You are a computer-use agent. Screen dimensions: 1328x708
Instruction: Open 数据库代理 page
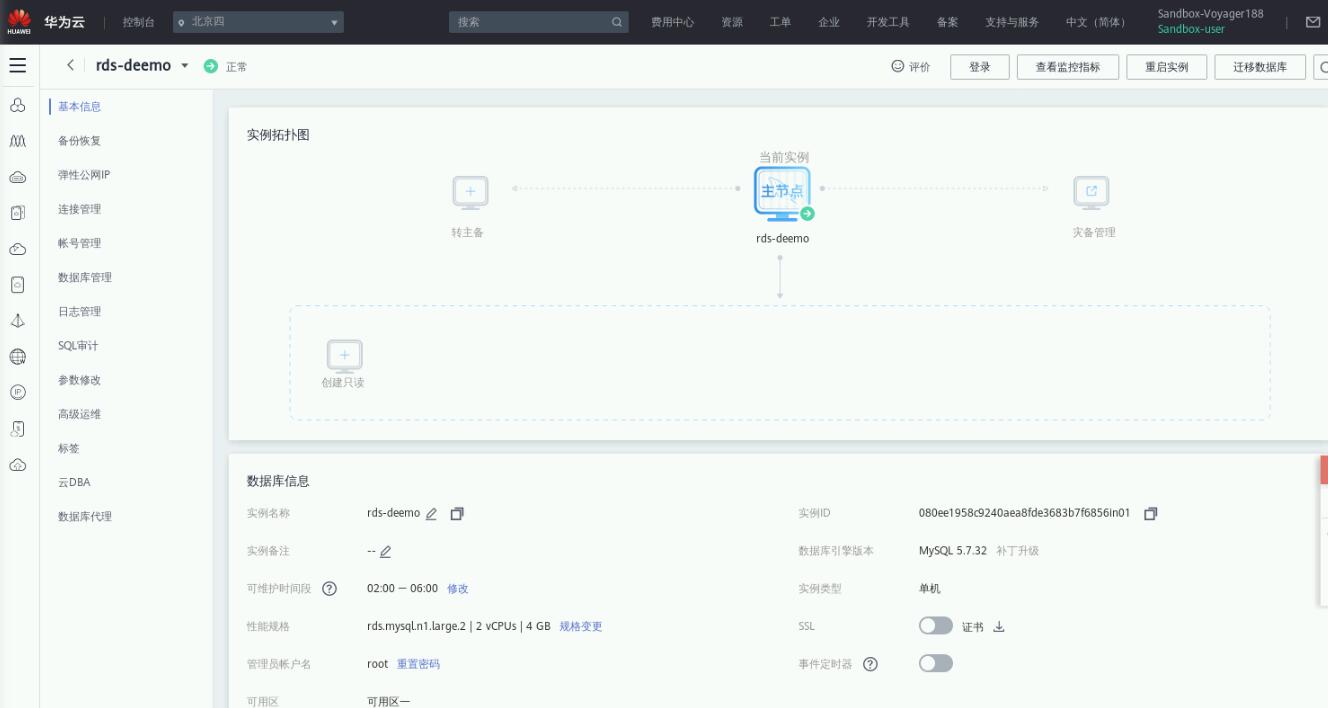(x=85, y=516)
